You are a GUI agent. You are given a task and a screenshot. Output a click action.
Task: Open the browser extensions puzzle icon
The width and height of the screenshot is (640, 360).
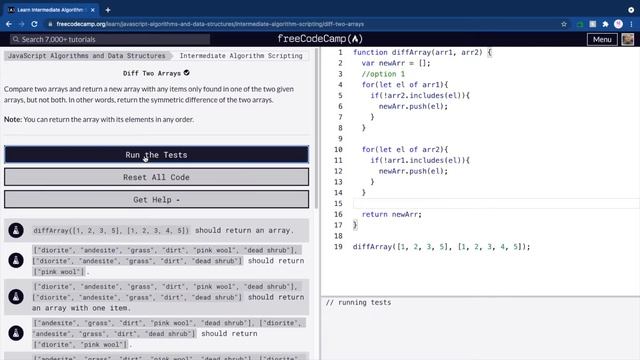coord(605,24)
